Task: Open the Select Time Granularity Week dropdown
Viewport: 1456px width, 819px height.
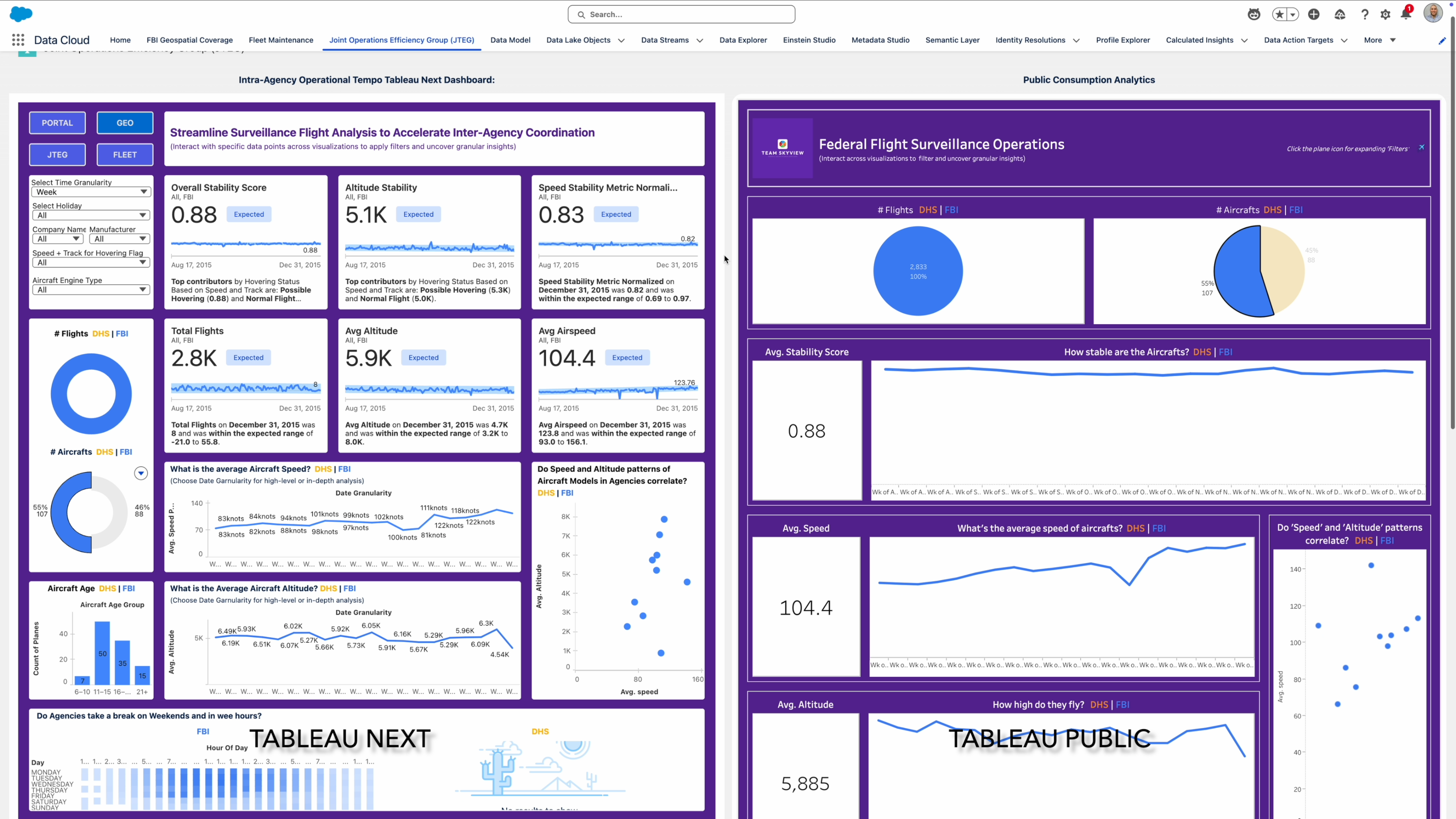Action: [90, 192]
